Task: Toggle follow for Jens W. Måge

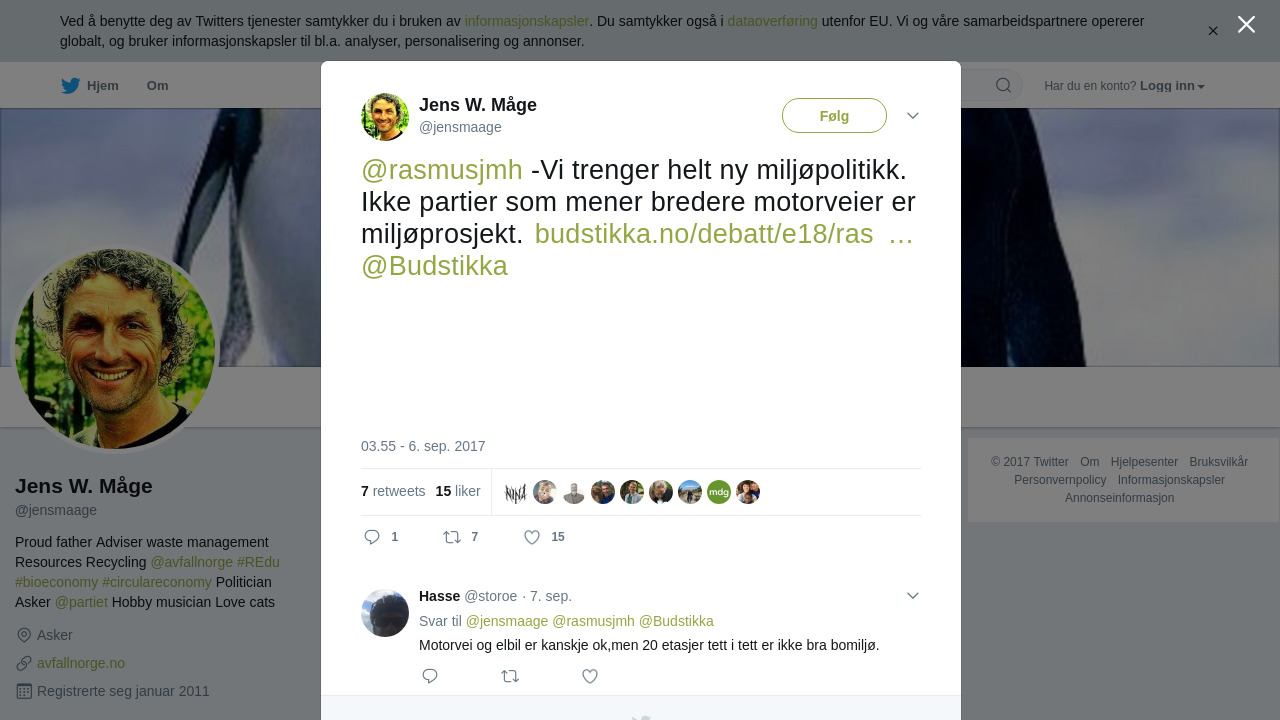Action: click(x=834, y=116)
